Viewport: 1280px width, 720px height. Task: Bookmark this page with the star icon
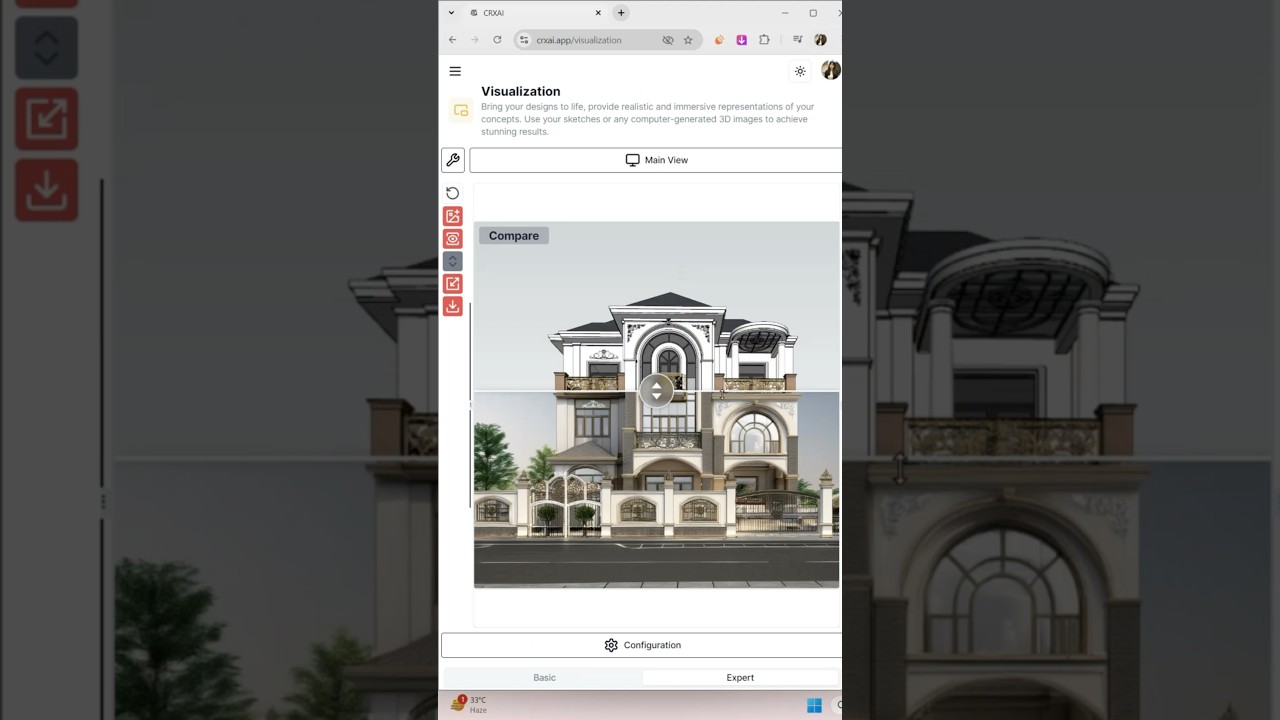pyautogui.click(x=688, y=40)
